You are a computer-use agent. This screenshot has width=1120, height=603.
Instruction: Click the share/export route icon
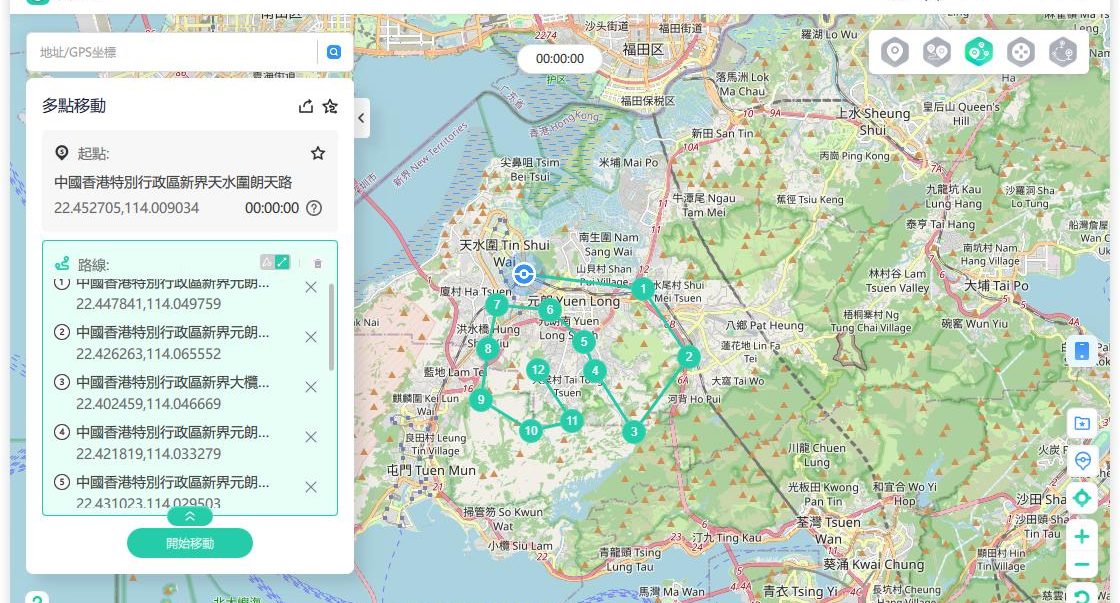[306, 107]
